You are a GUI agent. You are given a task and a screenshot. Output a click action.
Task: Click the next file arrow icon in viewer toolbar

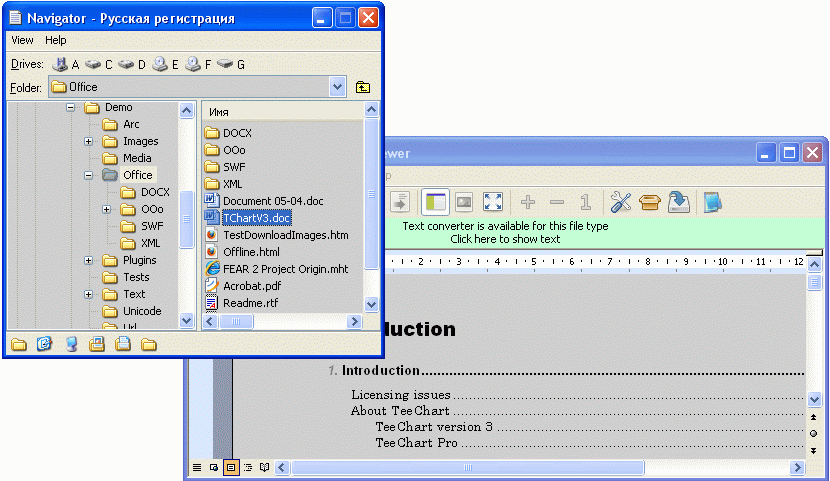(x=400, y=202)
